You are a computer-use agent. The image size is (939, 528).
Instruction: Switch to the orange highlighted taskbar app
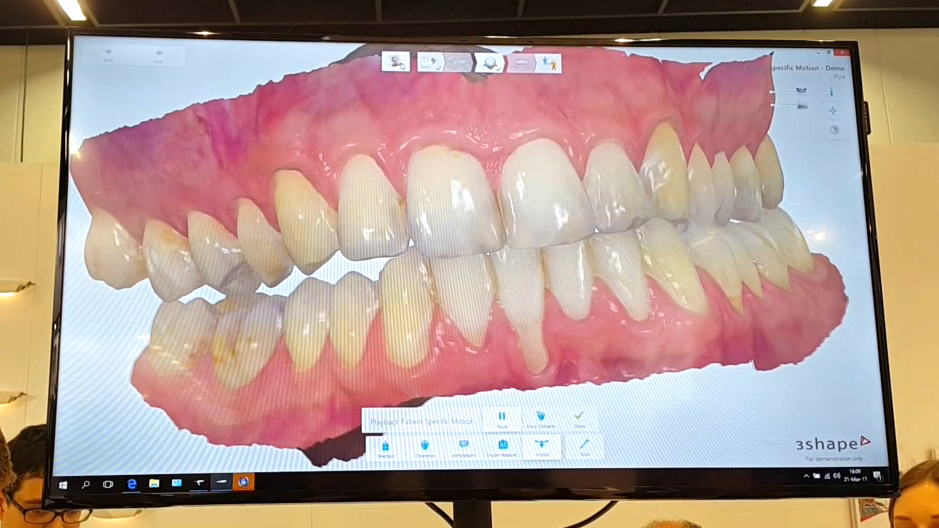[243, 481]
